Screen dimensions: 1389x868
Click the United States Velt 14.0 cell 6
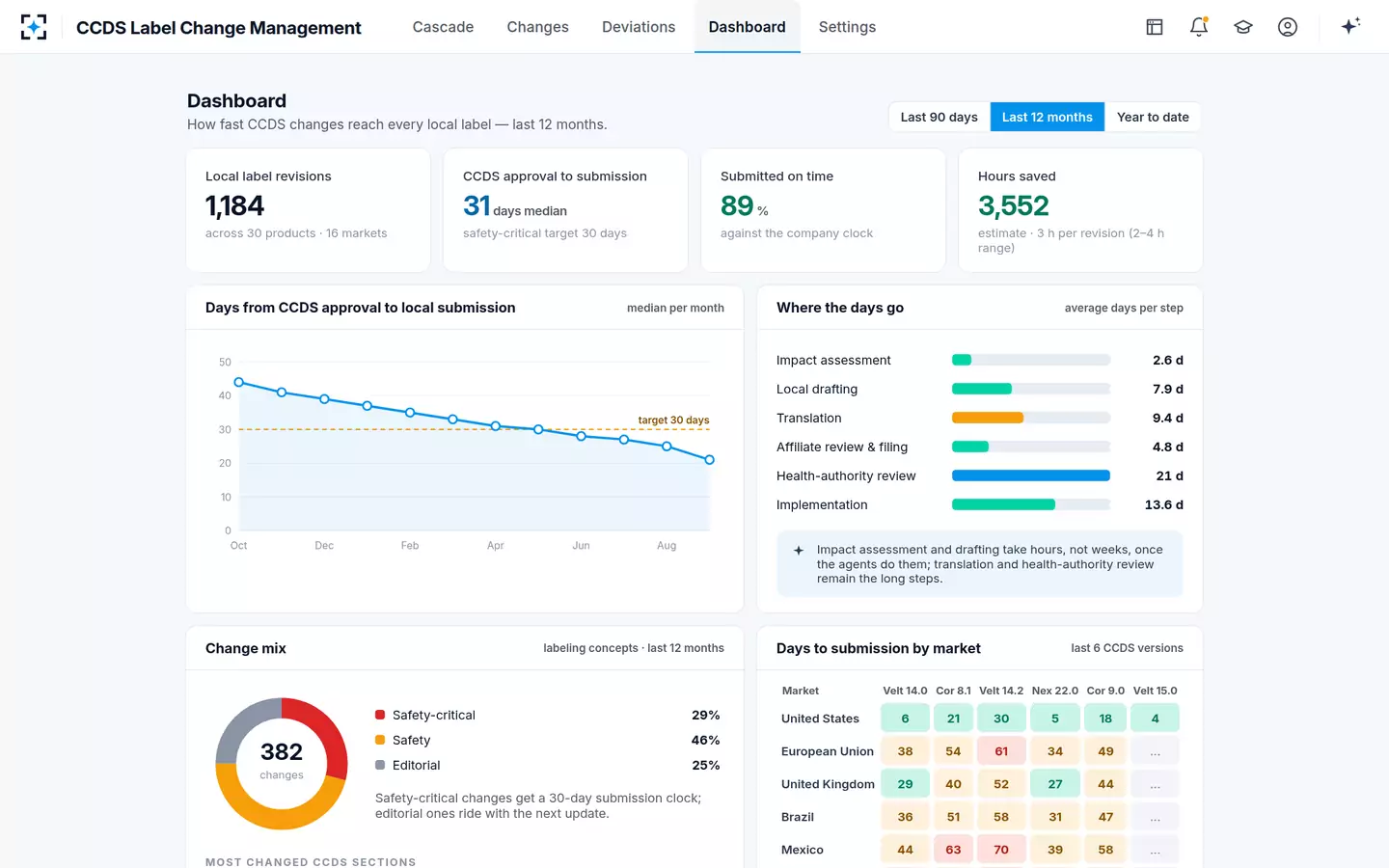tap(905, 719)
